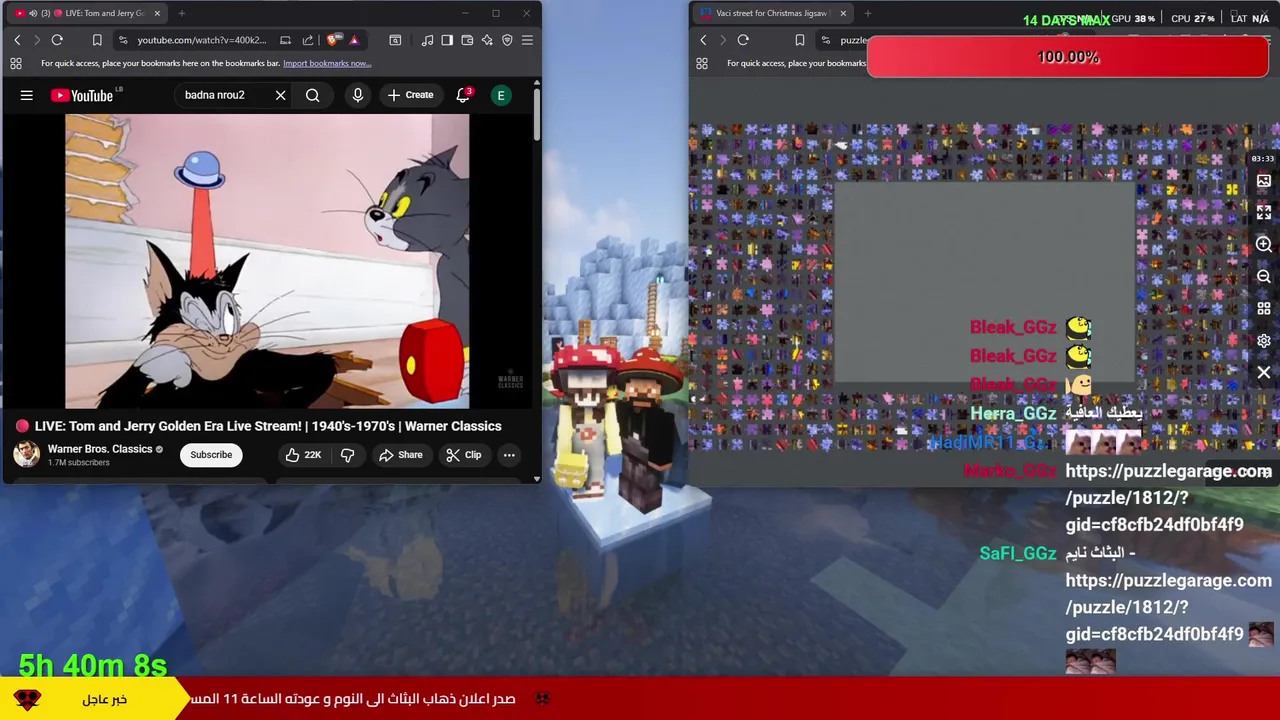The height and width of the screenshot is (720, 1280).
Task: Open Leo AI sparkle icon
Action: pos(487,40)
